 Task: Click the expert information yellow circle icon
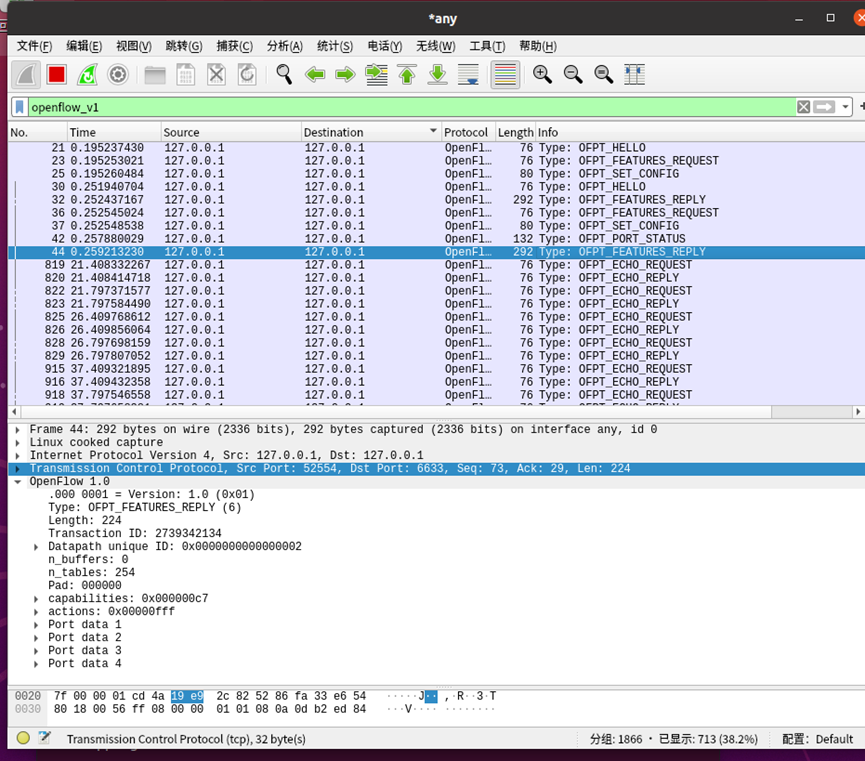[x=23, y=738]
